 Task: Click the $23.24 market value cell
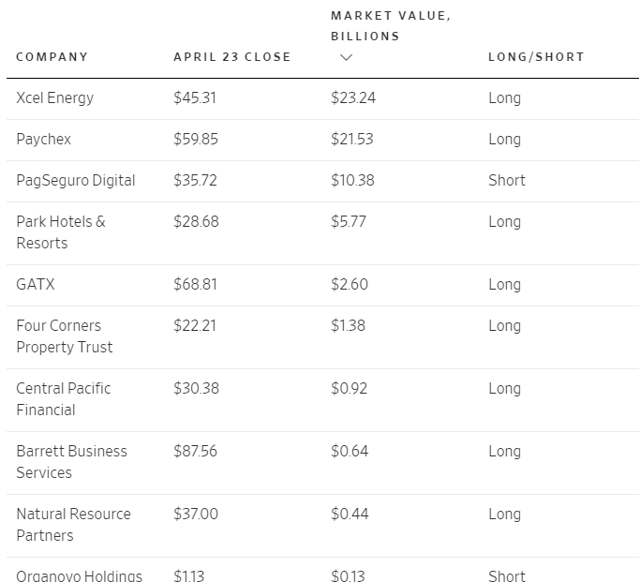pyautogui.click(x=353, y=98)
